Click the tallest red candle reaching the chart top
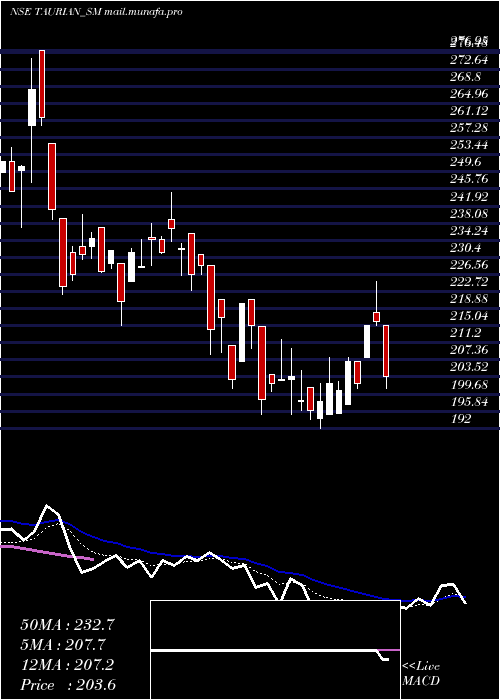500x700 pixels. coord(42,84)
